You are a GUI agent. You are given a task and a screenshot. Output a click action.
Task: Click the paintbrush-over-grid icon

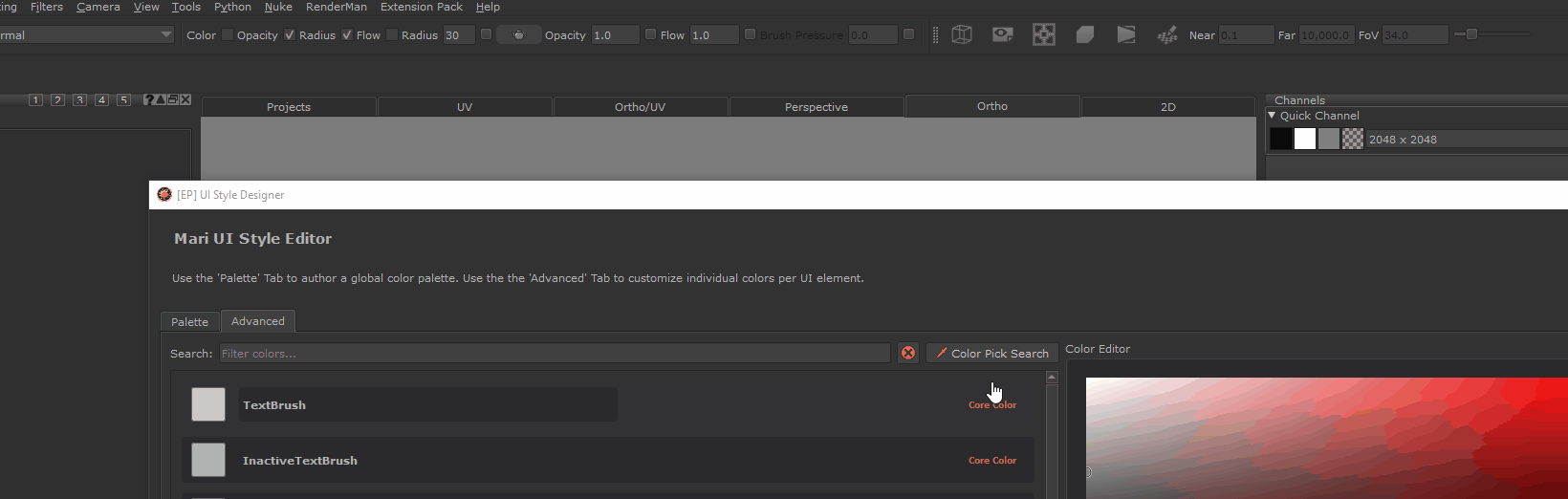[x=1166, y=35]
